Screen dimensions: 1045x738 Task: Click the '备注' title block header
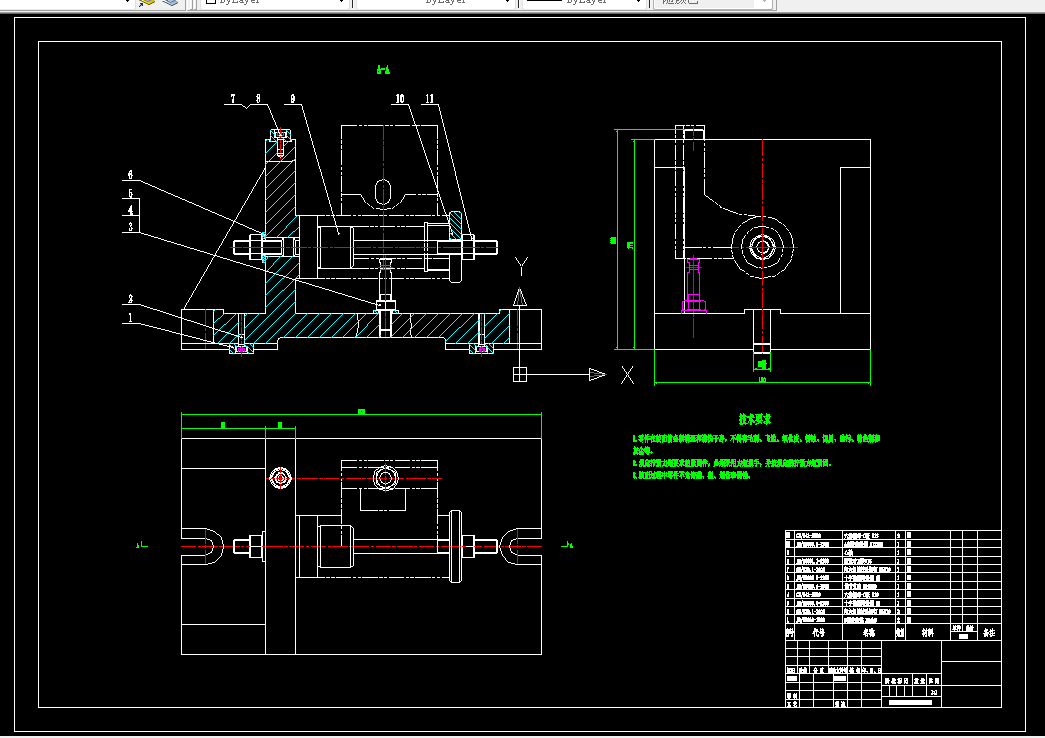989,633
